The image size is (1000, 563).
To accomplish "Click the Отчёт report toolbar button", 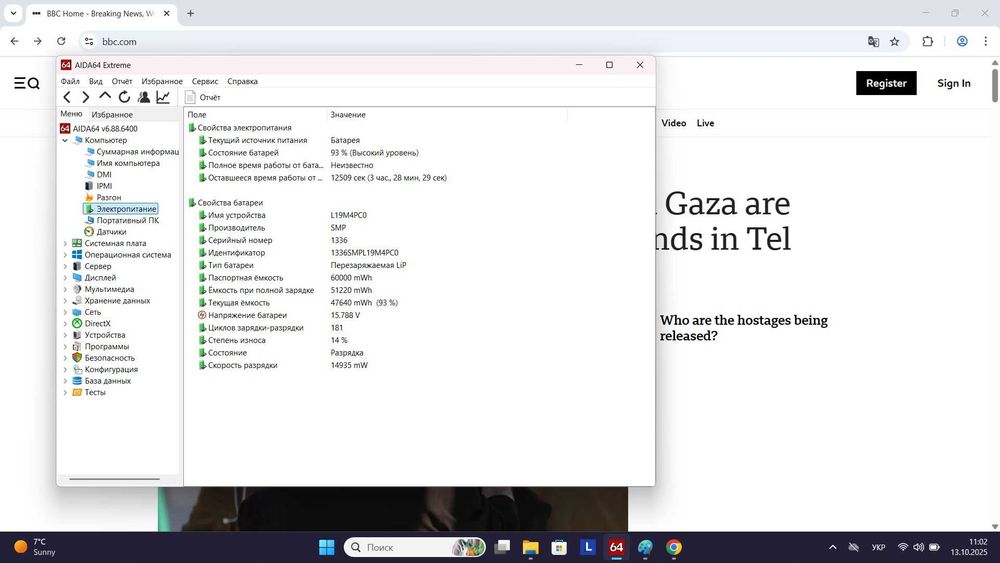I will 203,97.
